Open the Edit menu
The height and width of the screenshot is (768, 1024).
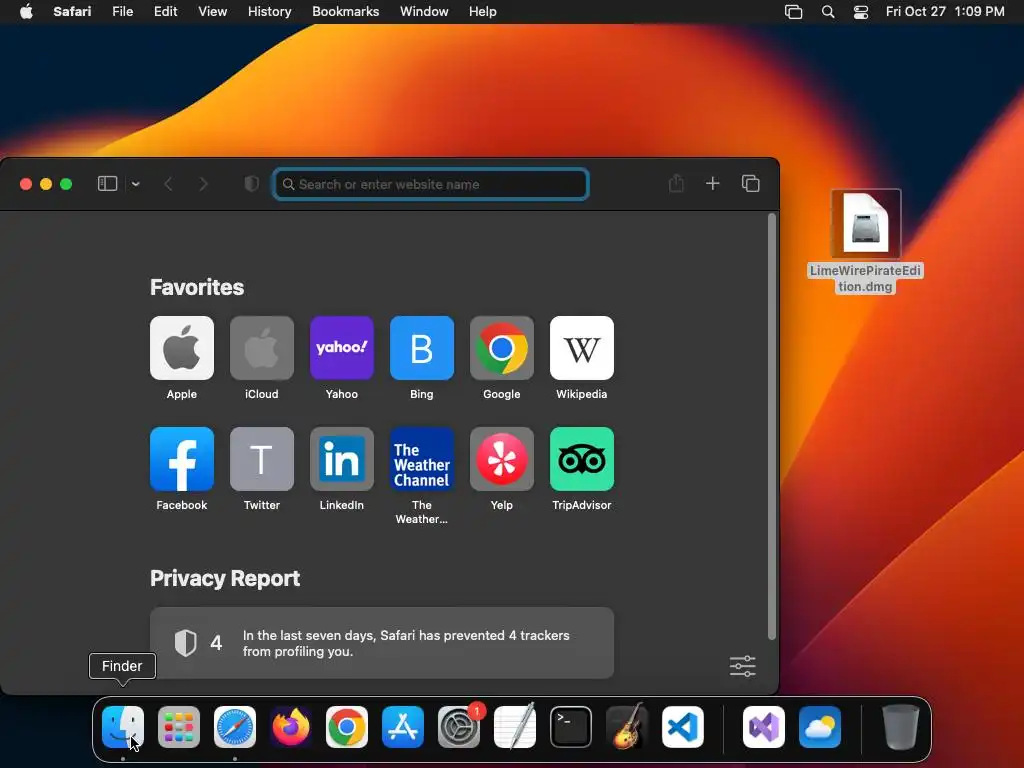tap(165, 12)
